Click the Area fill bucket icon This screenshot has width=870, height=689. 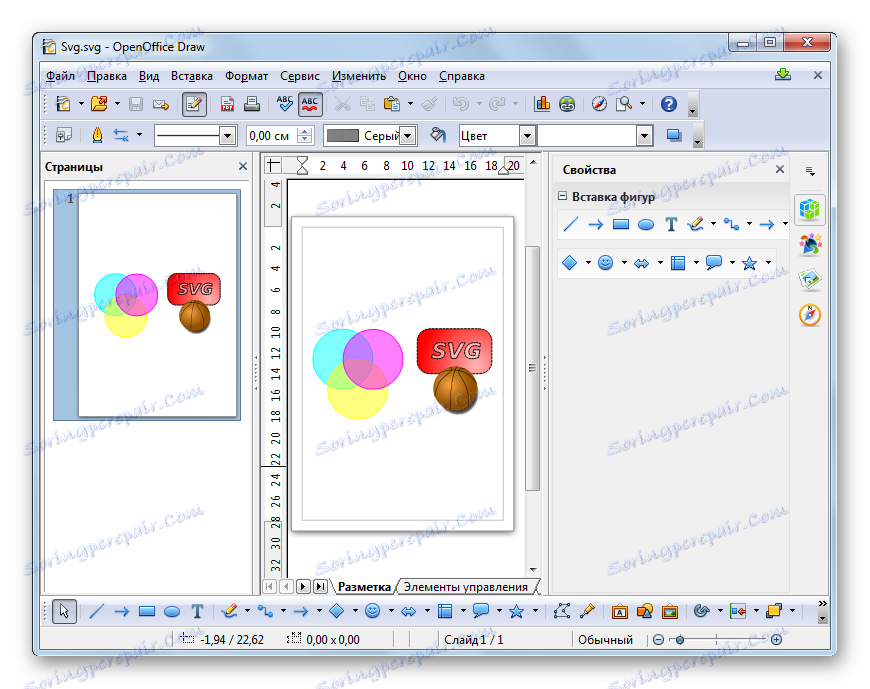(438, 135)
